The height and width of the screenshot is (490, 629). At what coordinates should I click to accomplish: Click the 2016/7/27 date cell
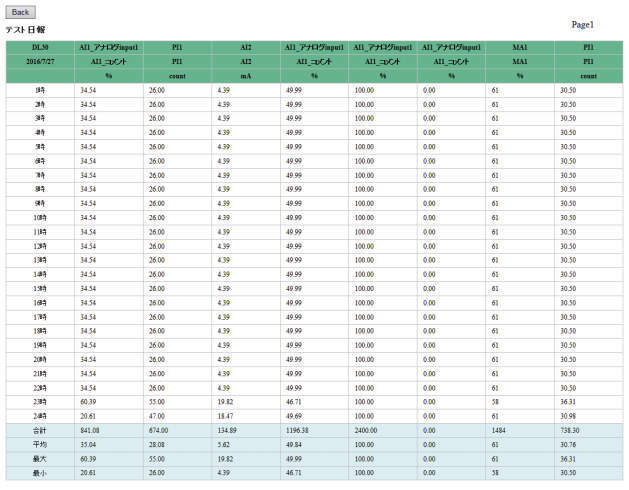pyautogui.click(x=40, y=61)
